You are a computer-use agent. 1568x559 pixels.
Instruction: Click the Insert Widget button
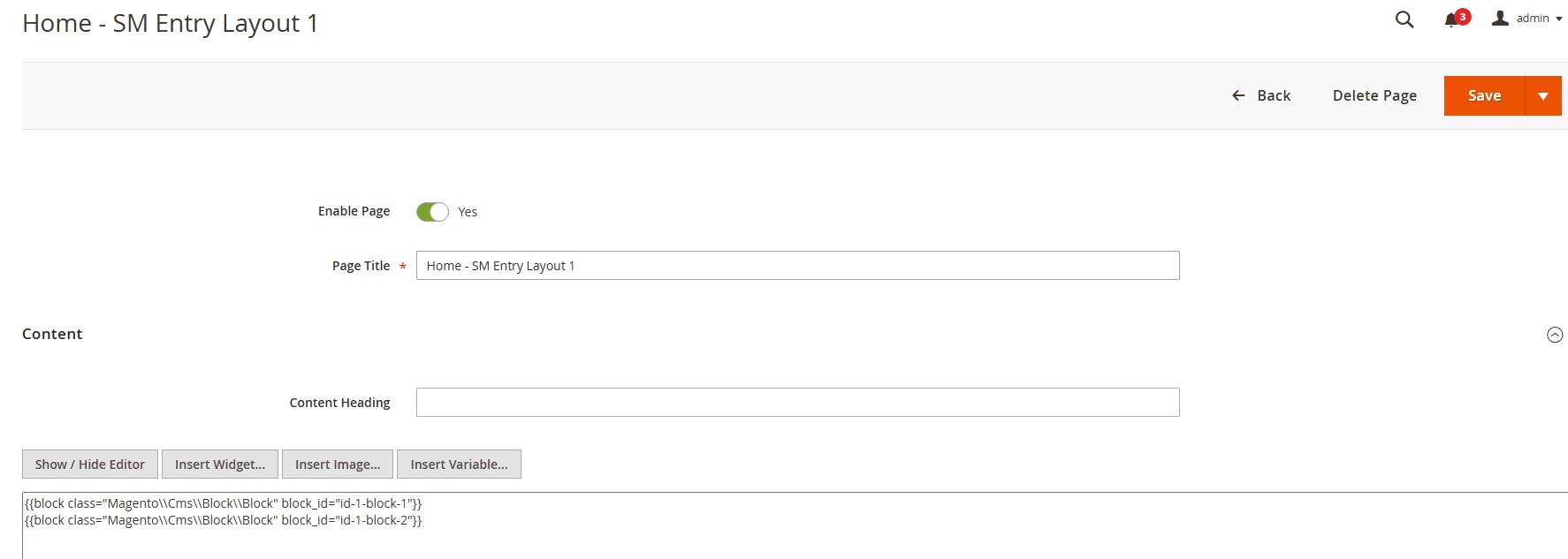pyautogui.click(x=220, y=465)
